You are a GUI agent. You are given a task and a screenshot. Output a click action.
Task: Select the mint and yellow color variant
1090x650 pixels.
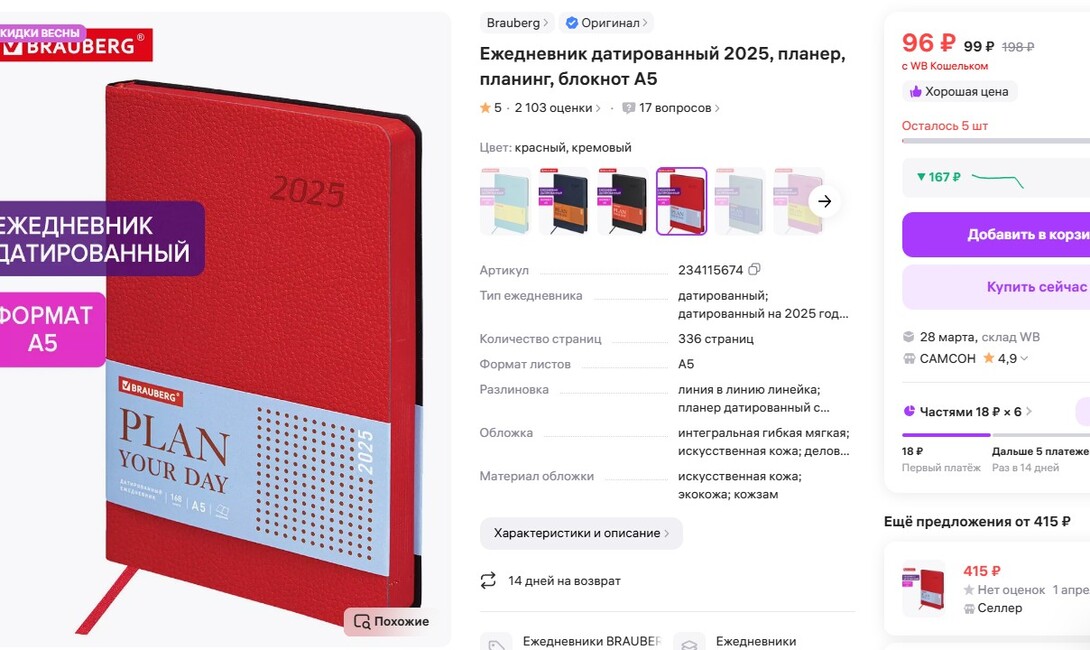[505, 201]
